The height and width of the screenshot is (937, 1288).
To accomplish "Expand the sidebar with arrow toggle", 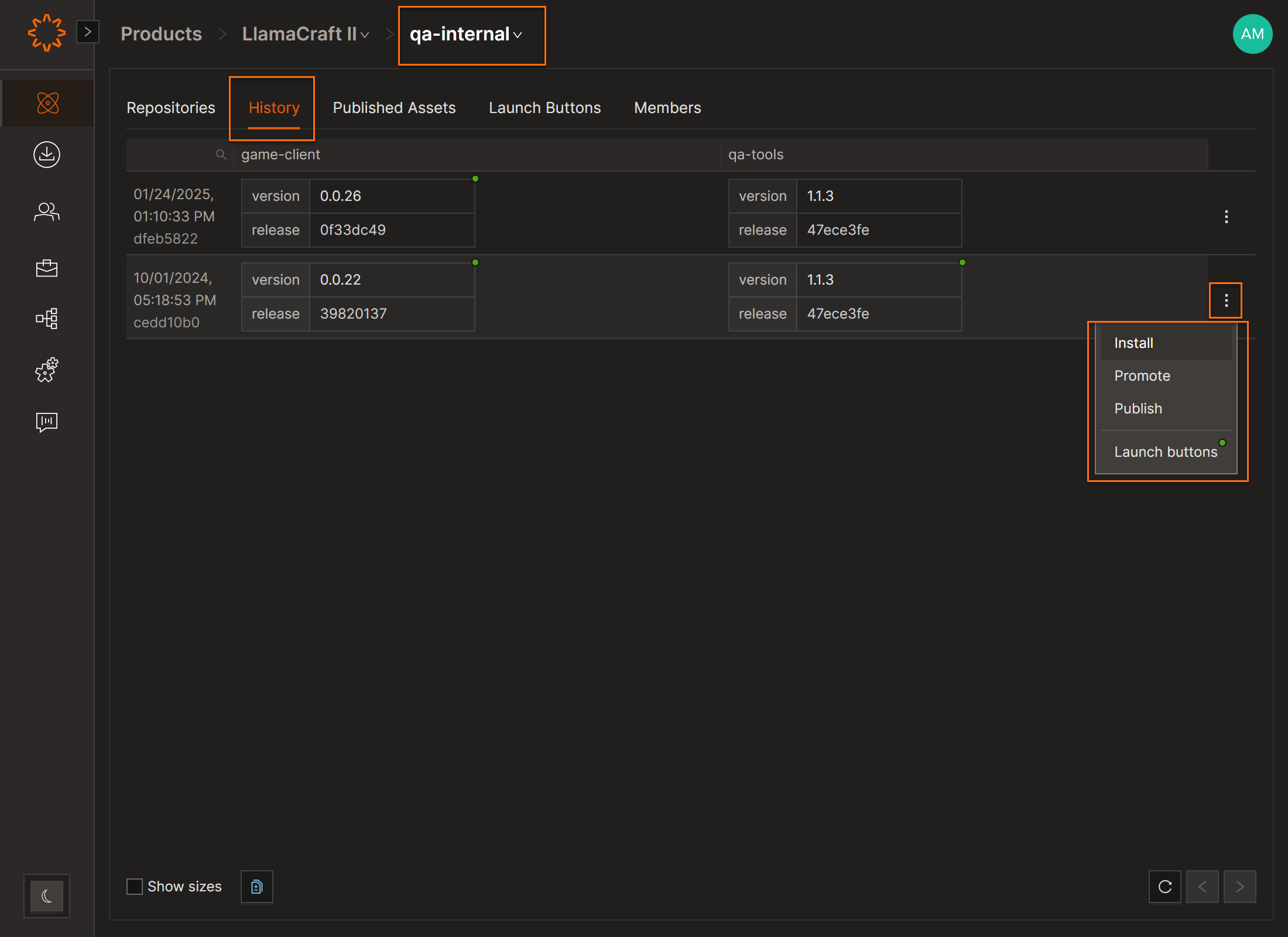I will [x=88, y=32].
